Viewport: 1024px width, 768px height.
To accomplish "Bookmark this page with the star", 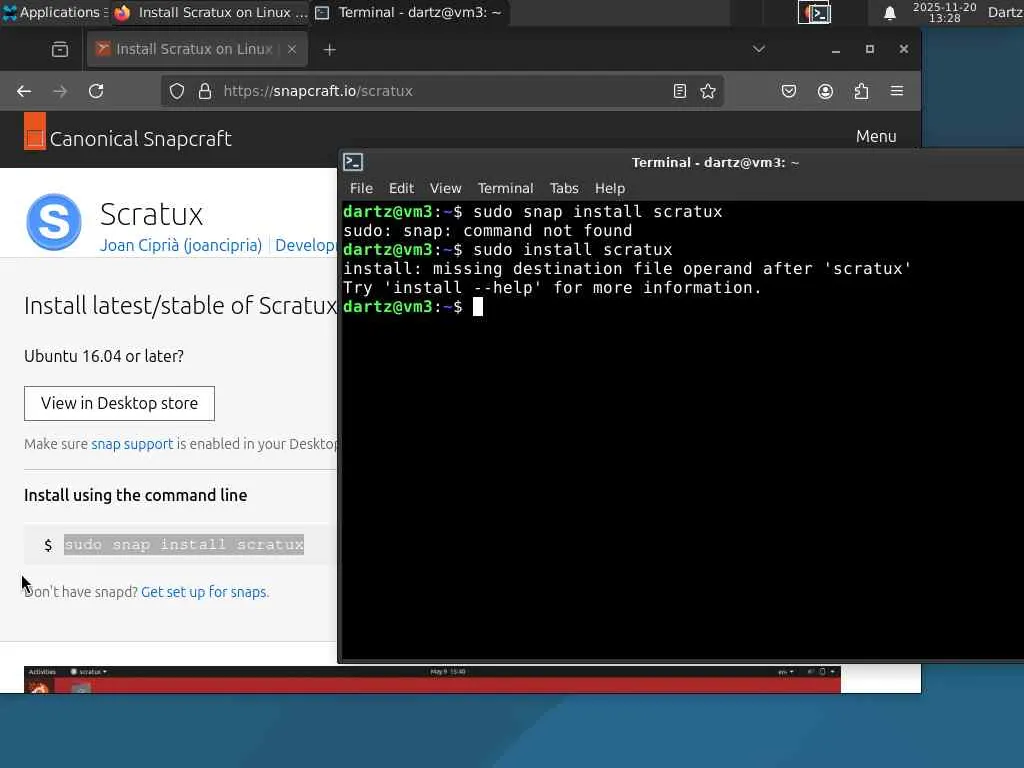I will (708, 91).
